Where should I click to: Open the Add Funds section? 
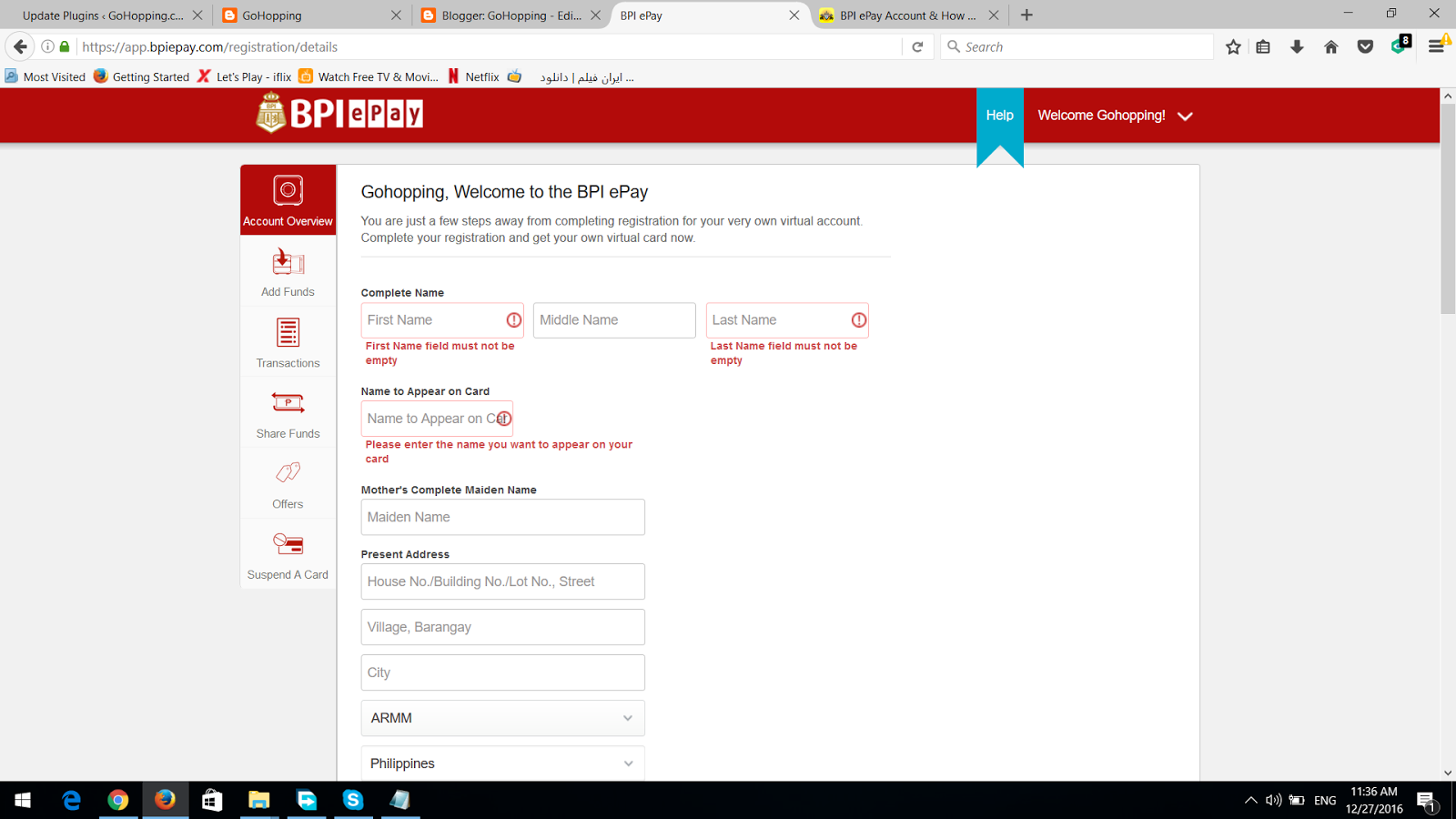(288, 271)
